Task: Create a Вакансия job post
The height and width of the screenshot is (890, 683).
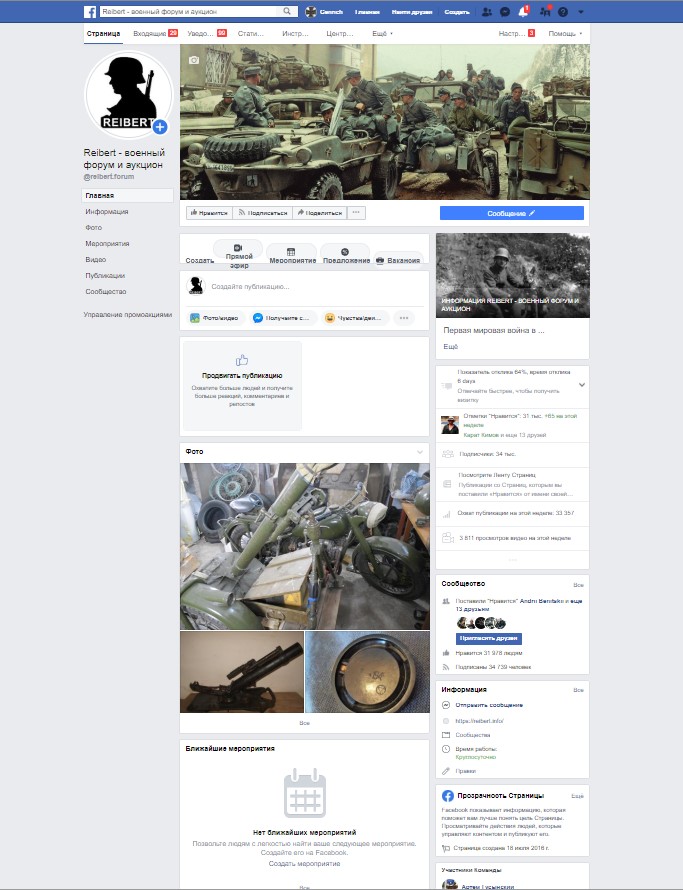Action: coord(398,260)
